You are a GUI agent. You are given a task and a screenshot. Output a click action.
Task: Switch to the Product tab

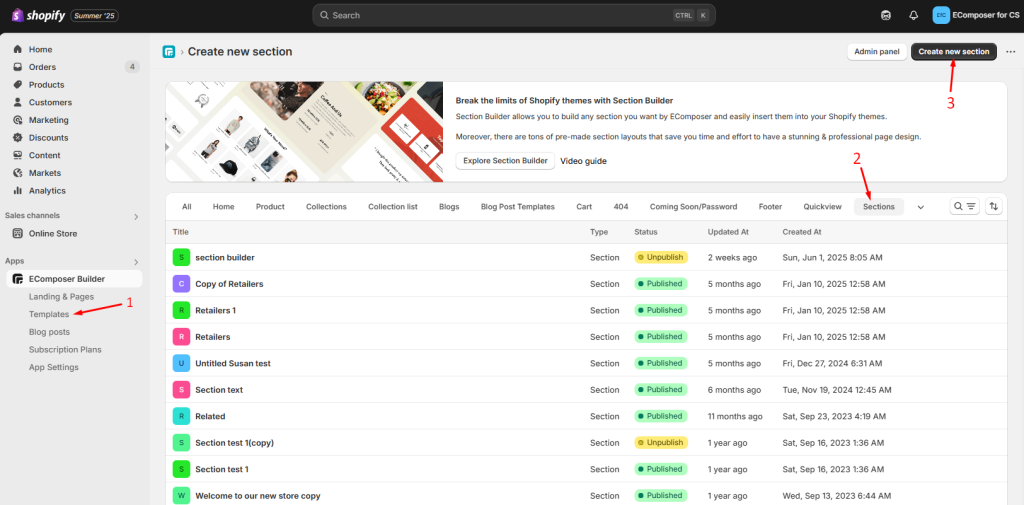270,206
